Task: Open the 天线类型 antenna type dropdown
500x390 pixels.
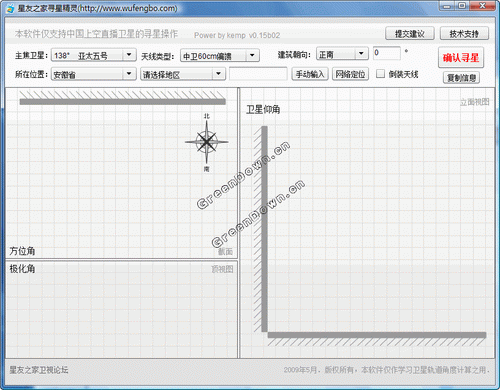Action: (220, 56)
